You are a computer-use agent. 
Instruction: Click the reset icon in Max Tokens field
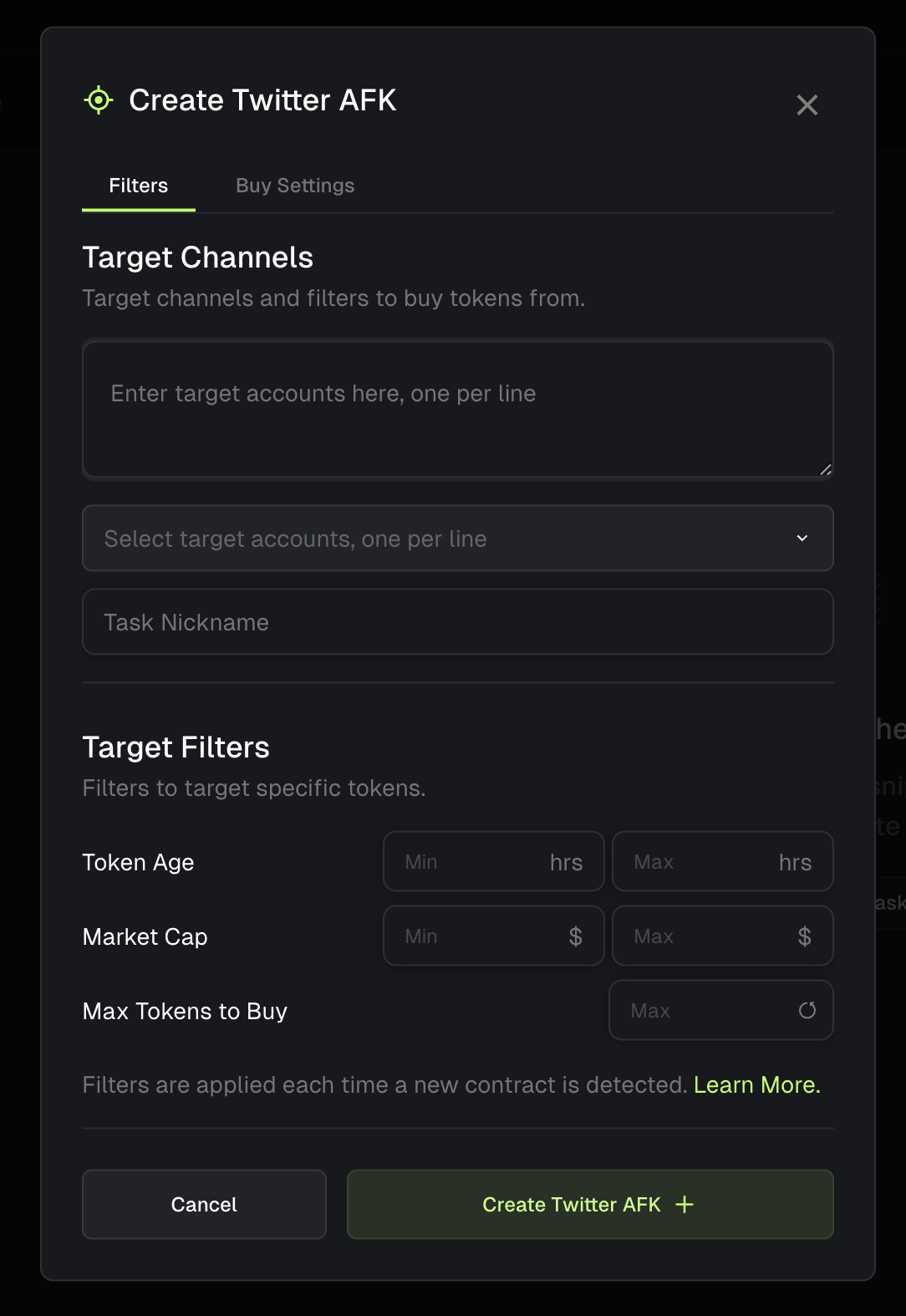coord(807,1010)
